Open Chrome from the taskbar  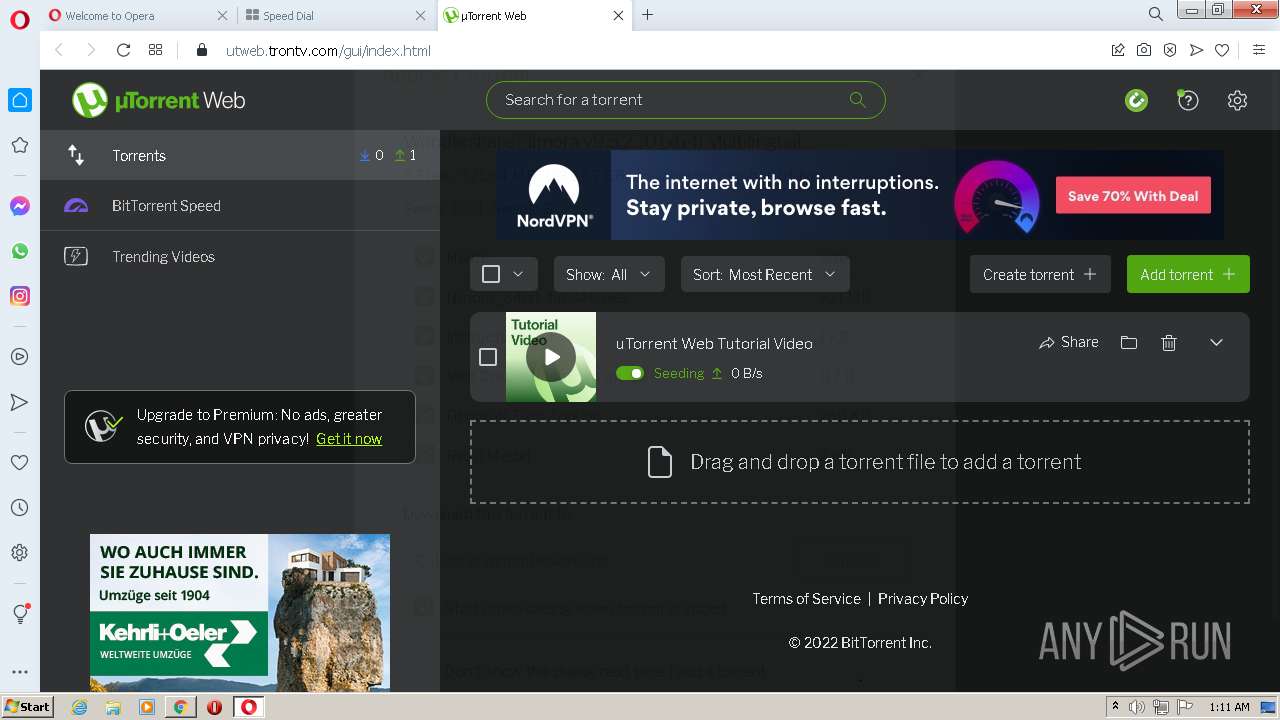pos(180,706)
